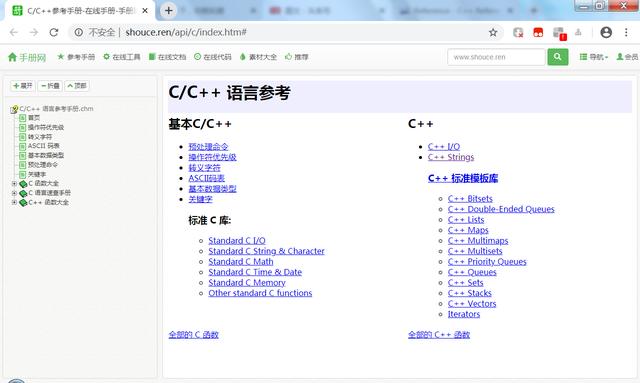Open the C++ I/O link
Viewport: 640px width, 383px height.
pos(444,147)
